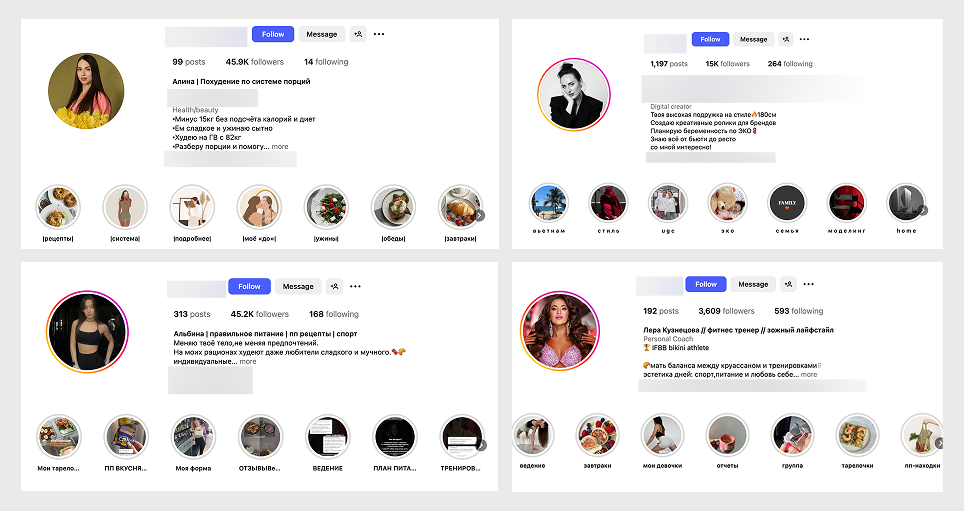
Task: Message the fitness trainer Лера Кузнецова
Action: coord(753,284)
